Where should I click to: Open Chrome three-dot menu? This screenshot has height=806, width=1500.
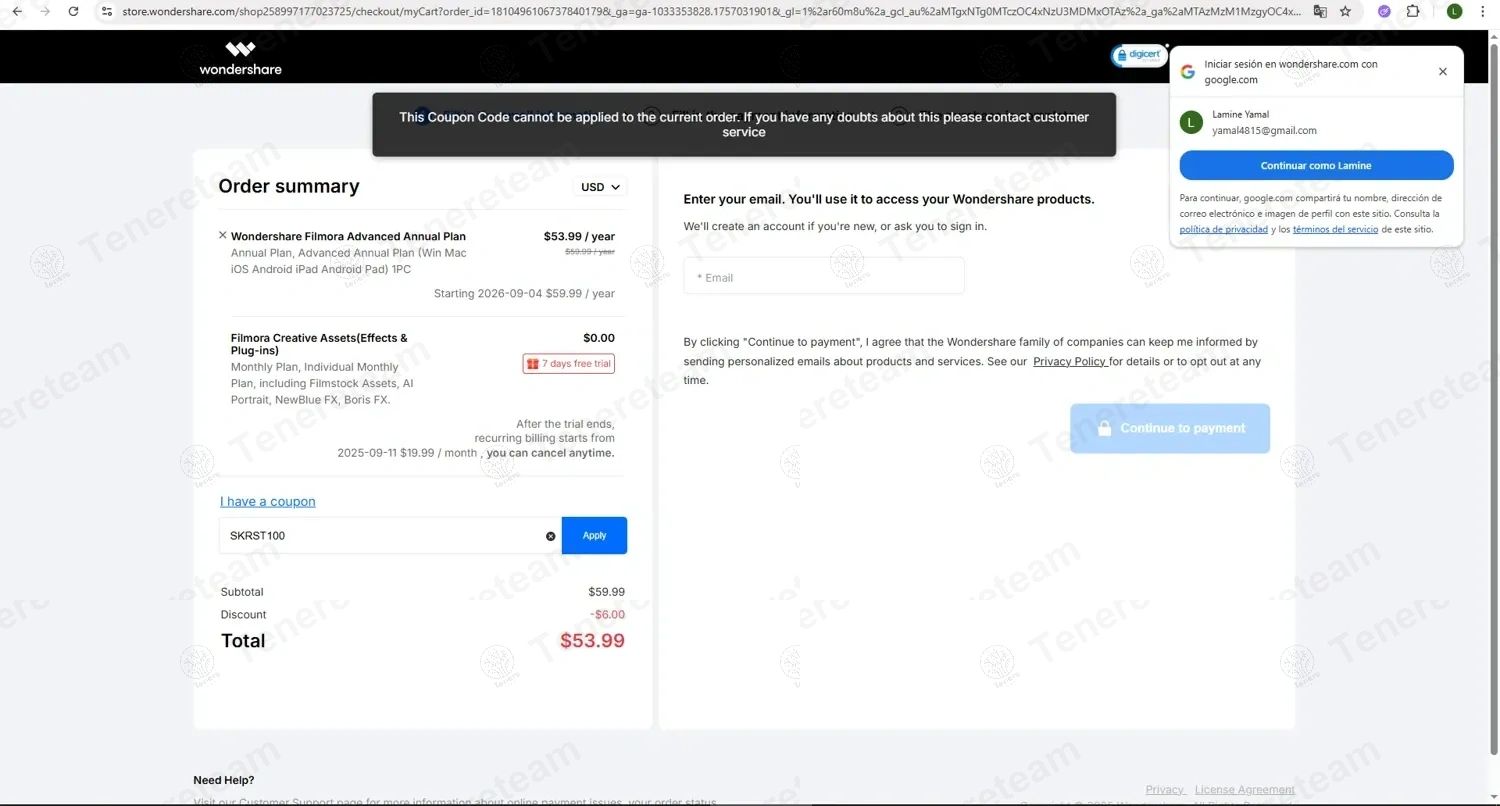pyautogui.click(x=1482, y=11)
